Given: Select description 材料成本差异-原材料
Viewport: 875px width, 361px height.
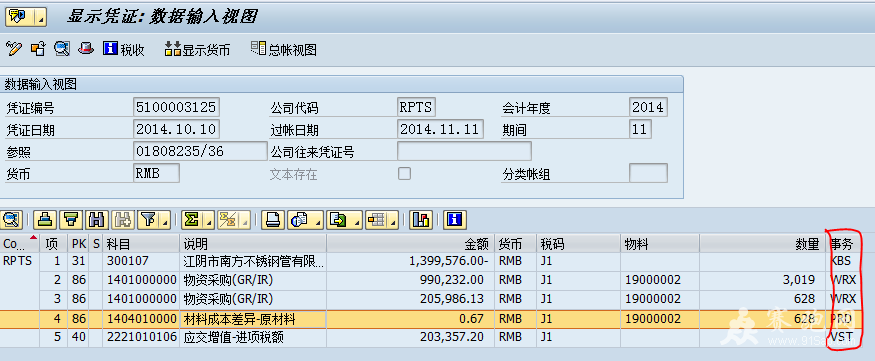Looking at the screenshot, I should pyautogui.click(x=253, y=319).
